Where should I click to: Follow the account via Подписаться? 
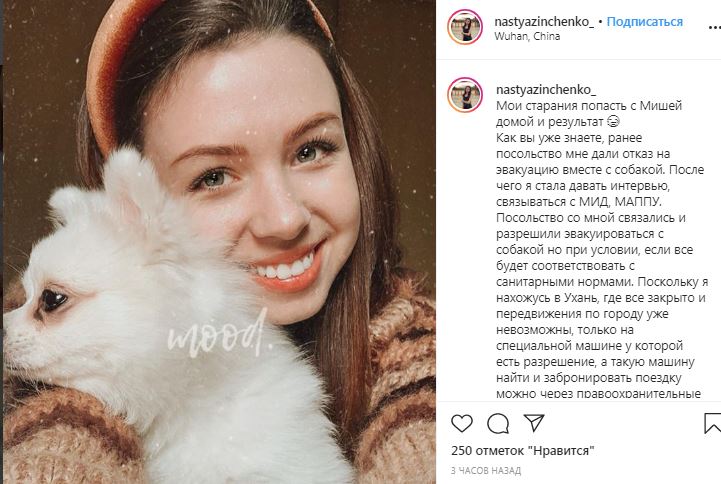click(x=645, y=22)
